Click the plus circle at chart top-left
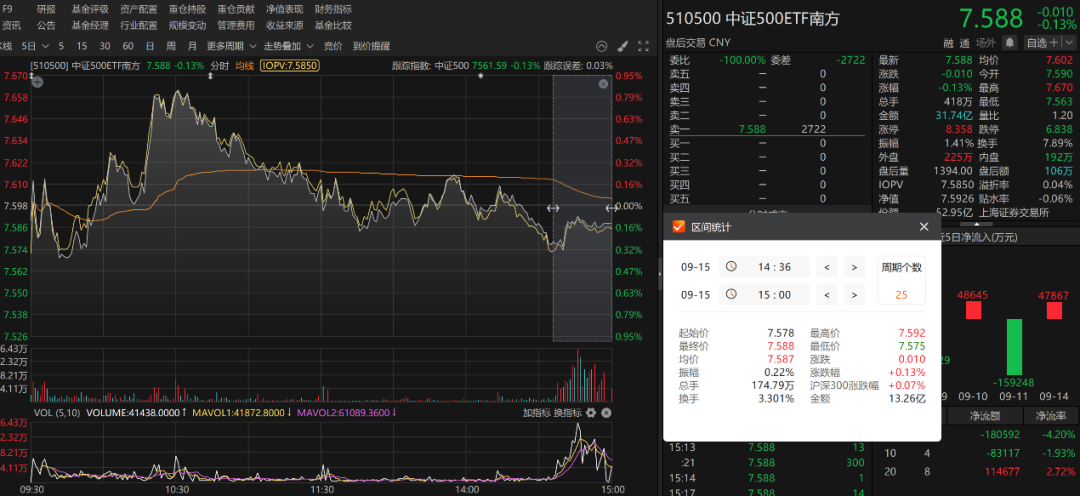The image size is (1080, 496). pos(38,82)
